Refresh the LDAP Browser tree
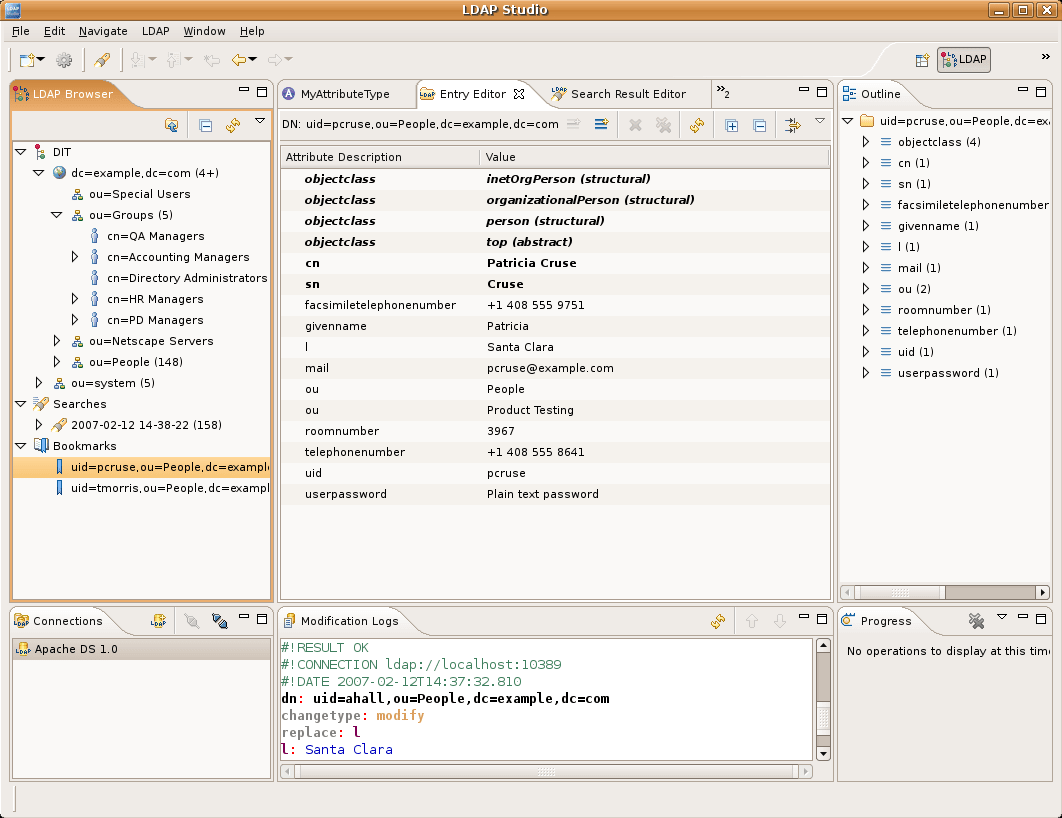1062x818 pixels. click(x=232, y=125)
